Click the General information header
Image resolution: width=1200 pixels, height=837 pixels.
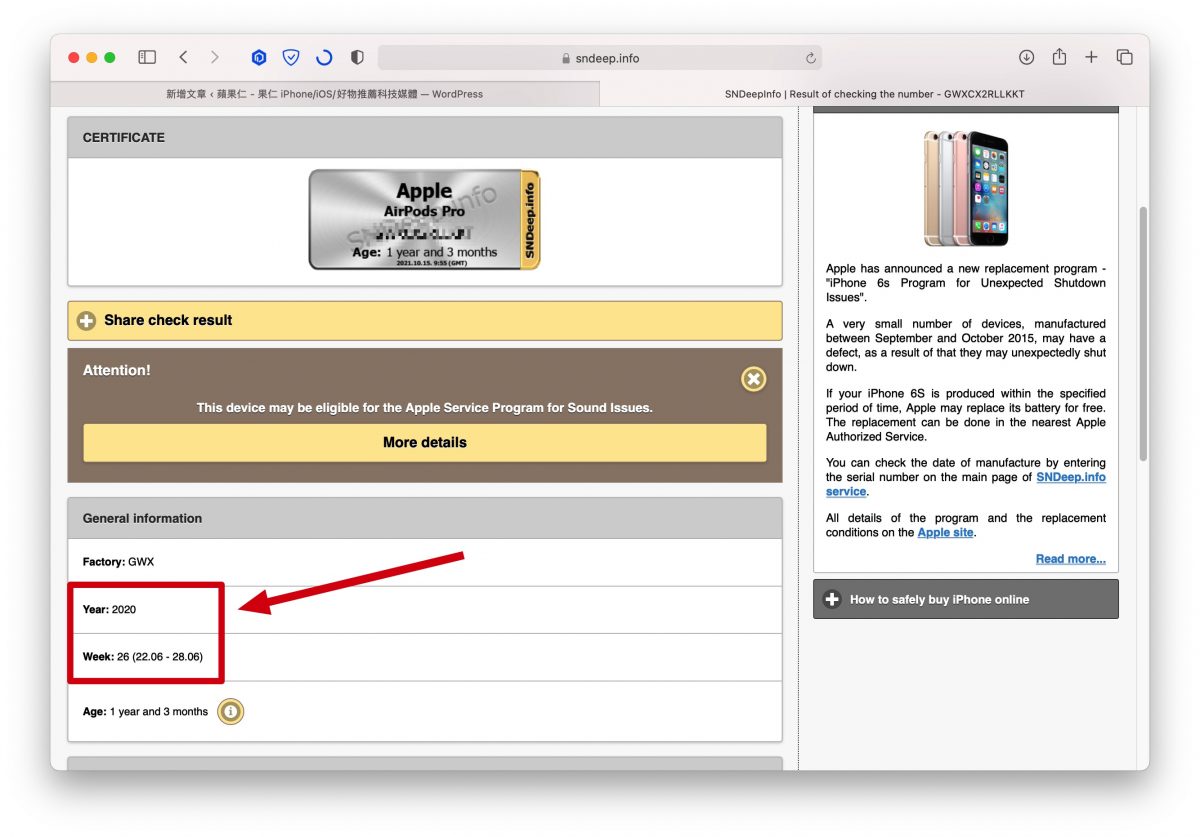[x=425, y=518]
